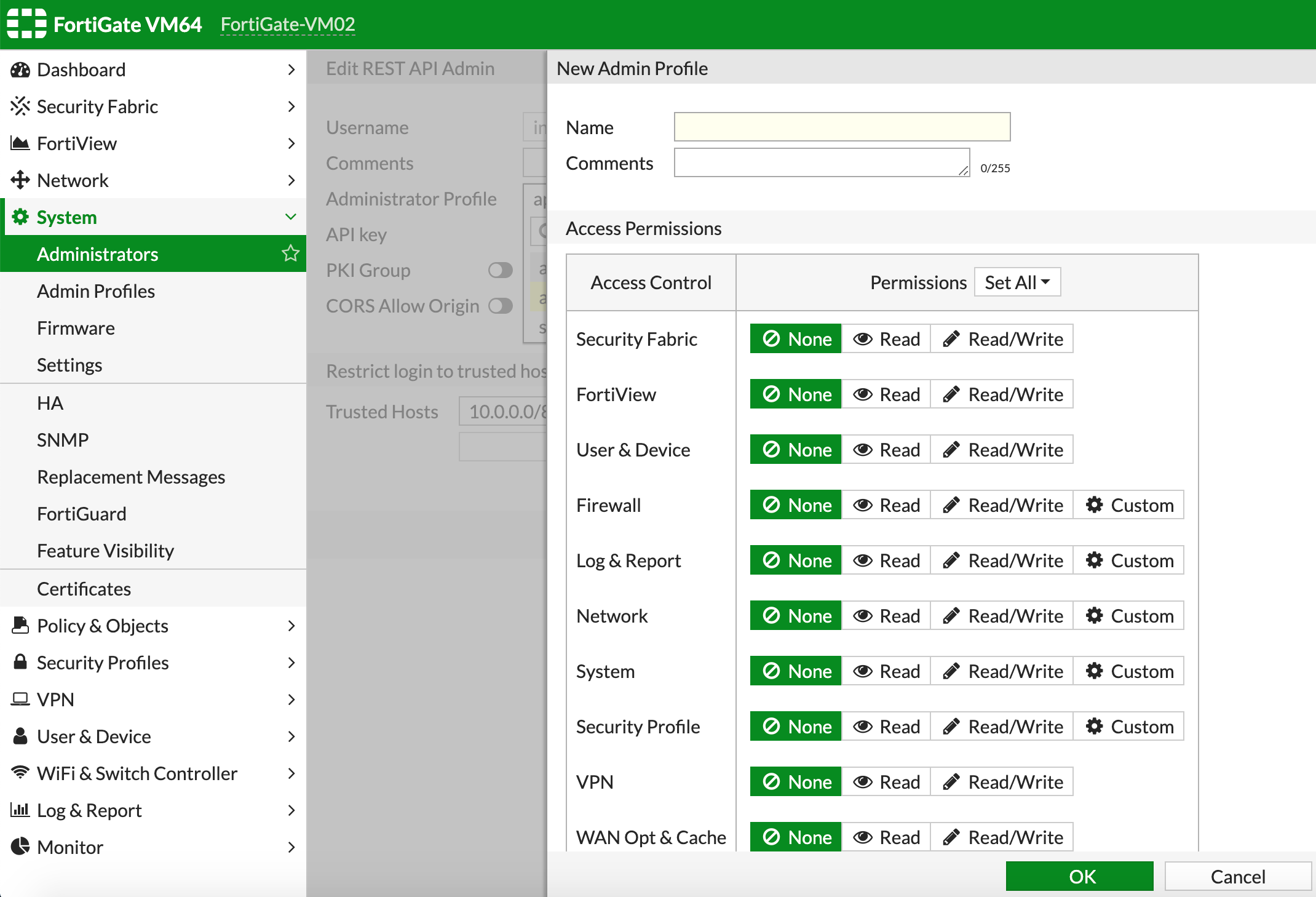Image resolution: width=1316 pixels, height=897 pixels.
Task: Open the Certificates menu item
Action: (x=84, y=589)
